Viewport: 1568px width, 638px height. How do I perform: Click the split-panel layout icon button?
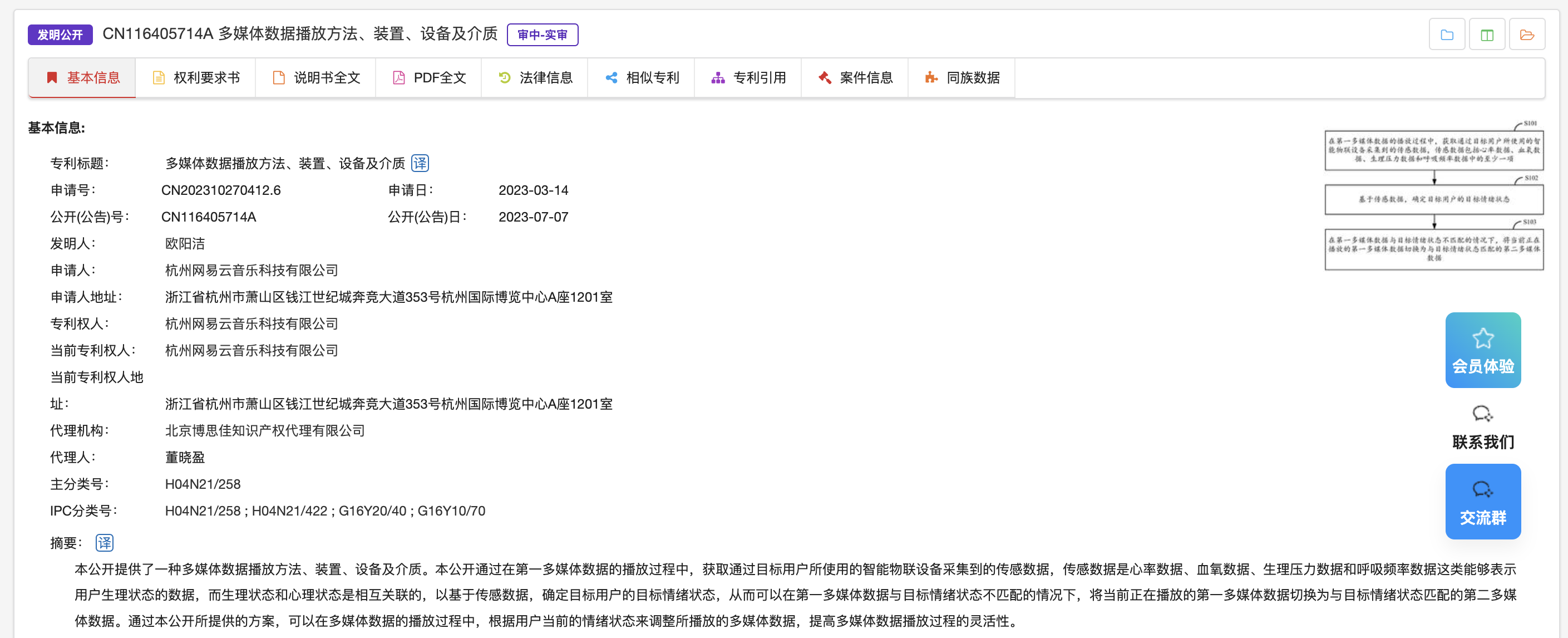point(1486,35)
